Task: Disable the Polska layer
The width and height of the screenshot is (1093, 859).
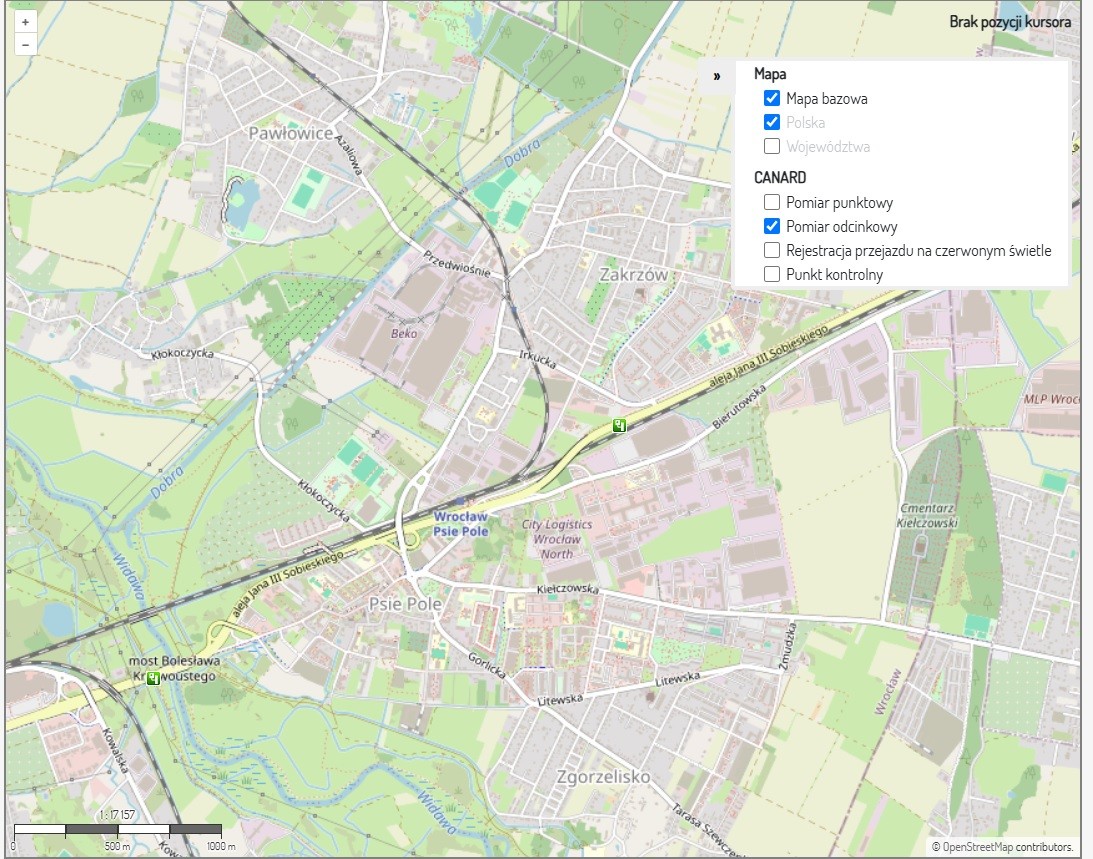Action: tap(771, 122)
